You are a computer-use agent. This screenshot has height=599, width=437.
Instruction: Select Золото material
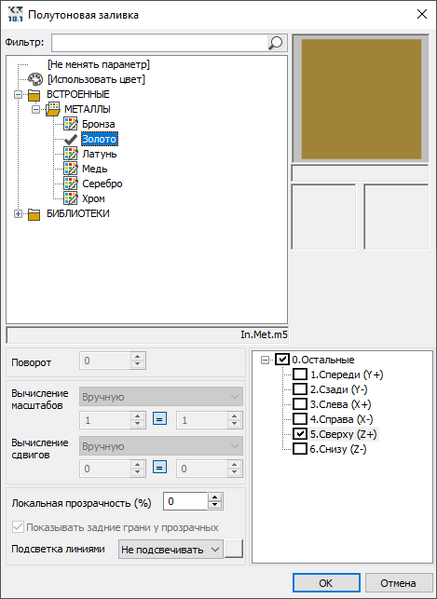[99, 139]
